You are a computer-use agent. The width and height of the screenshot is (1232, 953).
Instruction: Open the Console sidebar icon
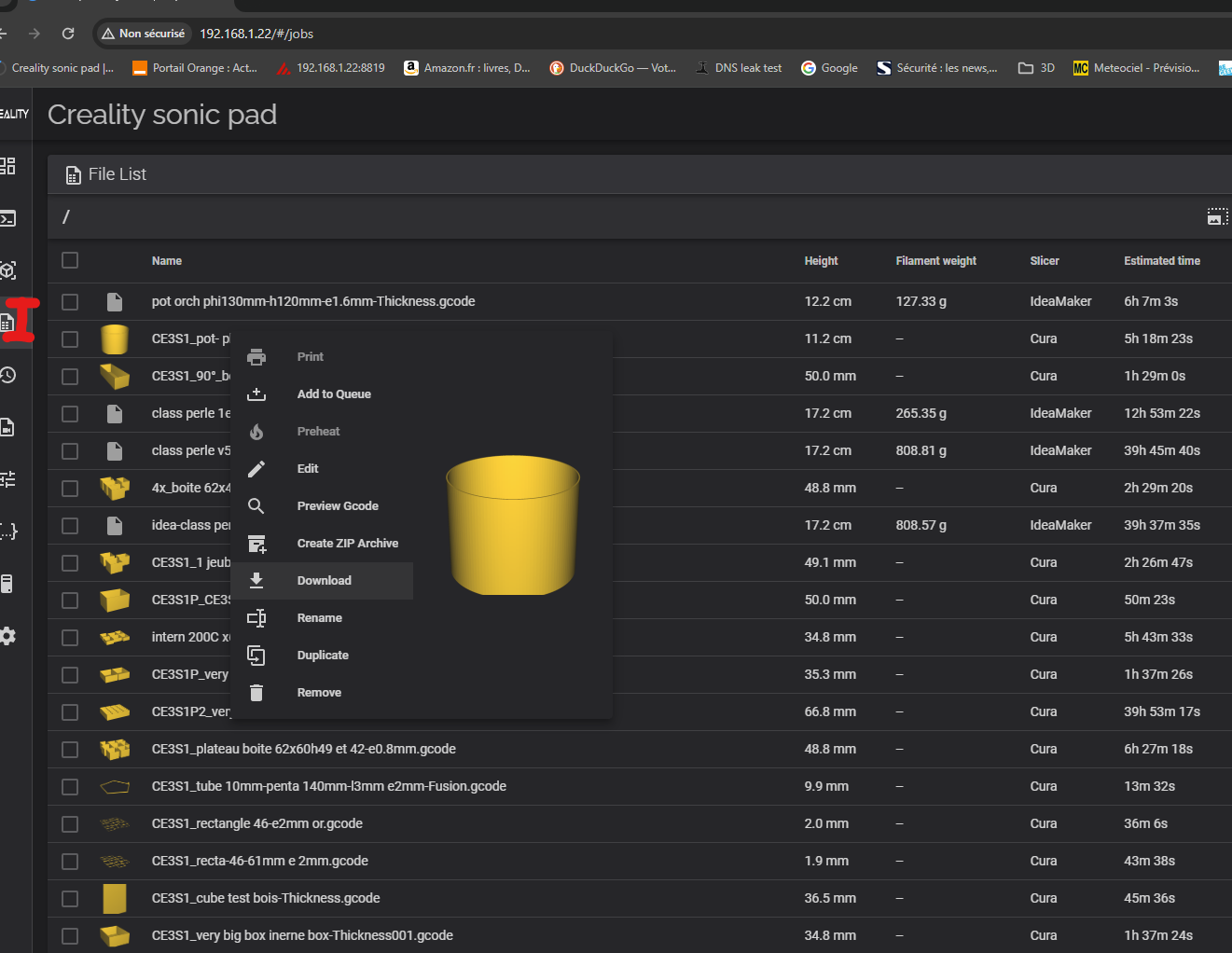click(x=7, y=218)
